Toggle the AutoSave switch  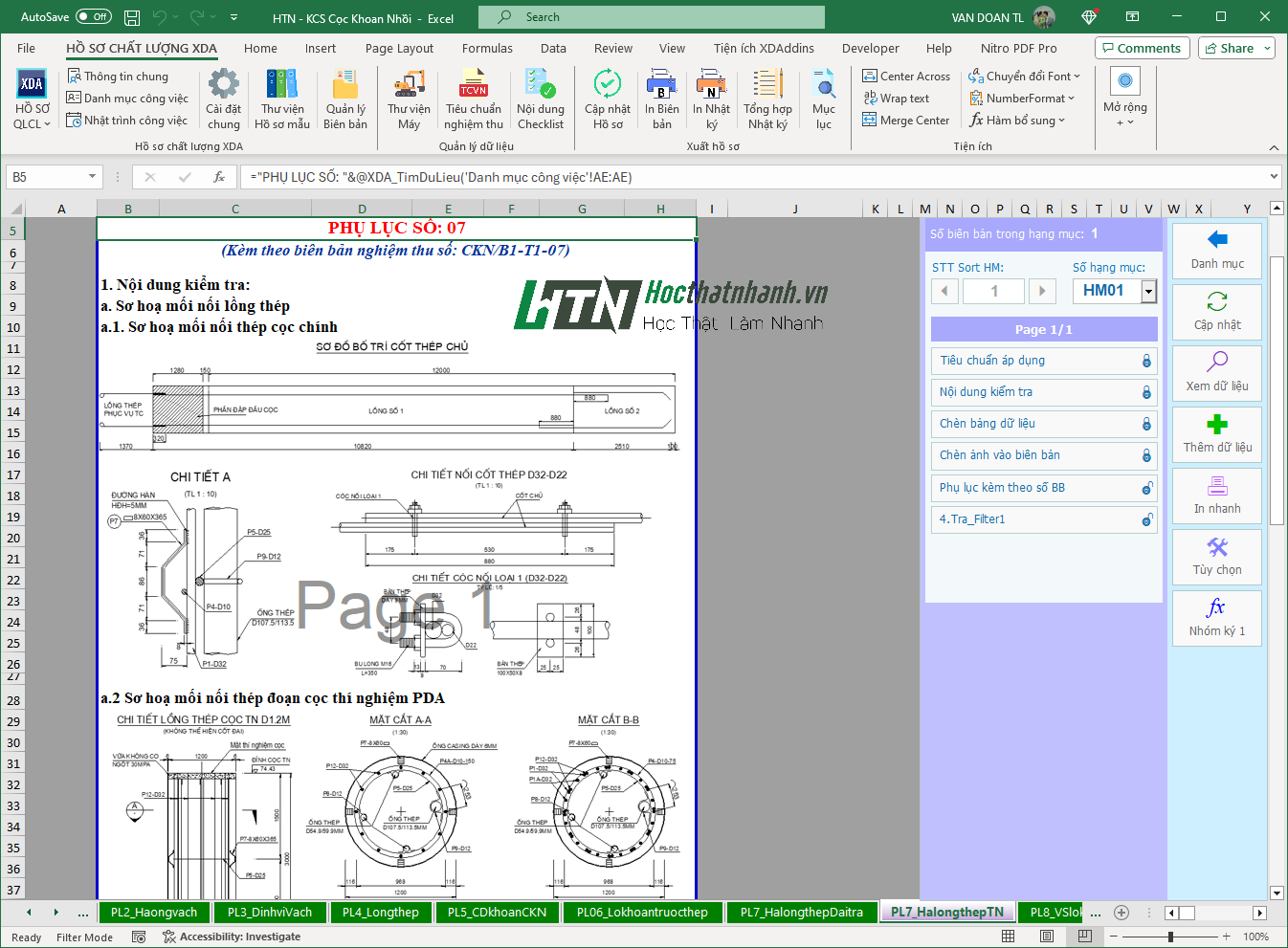tap(94, 17)
